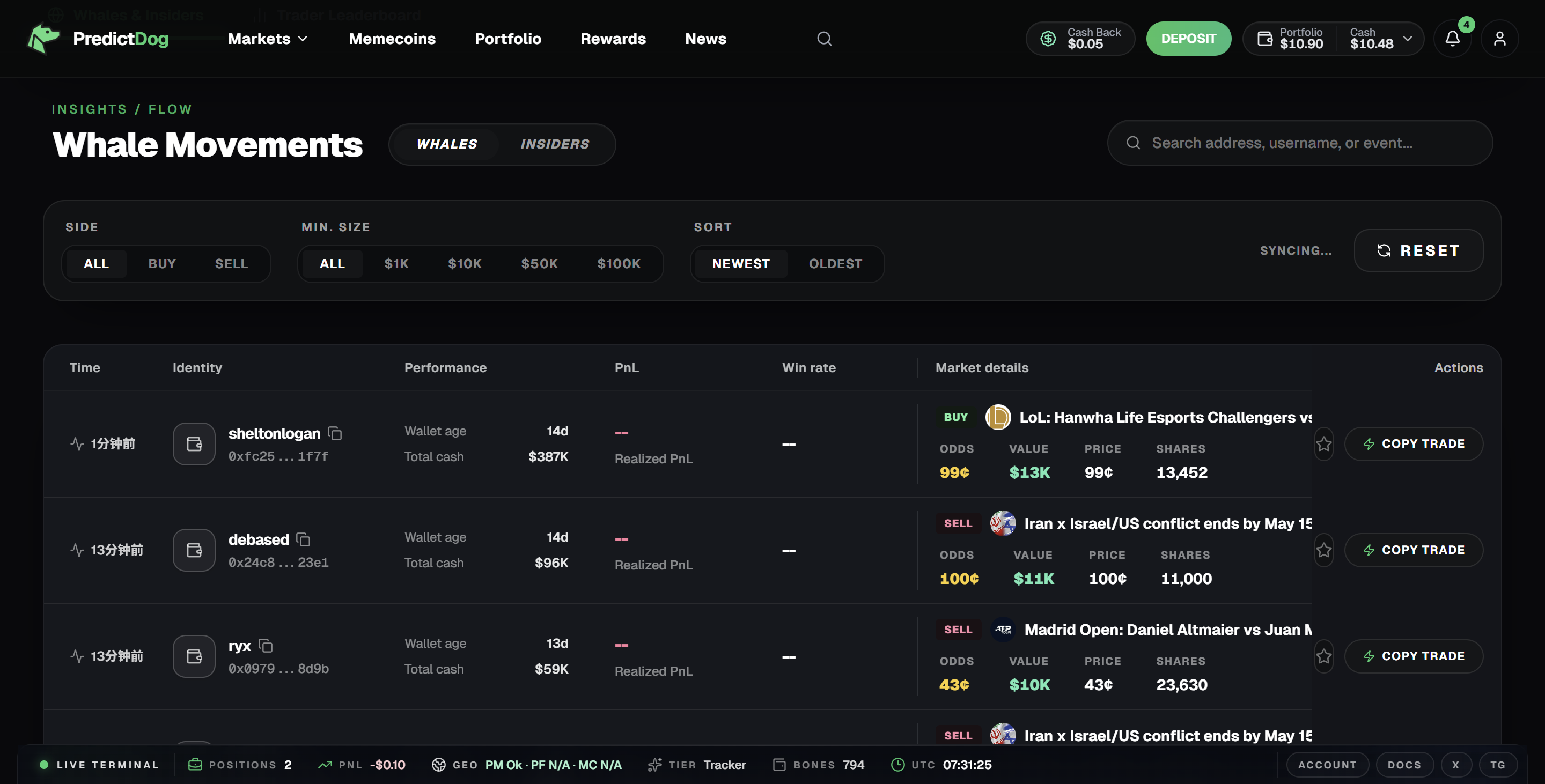Copy debased's wallet address
Image resolution: width=1545 pixels, height=784 pixels.
coord(304,539)
